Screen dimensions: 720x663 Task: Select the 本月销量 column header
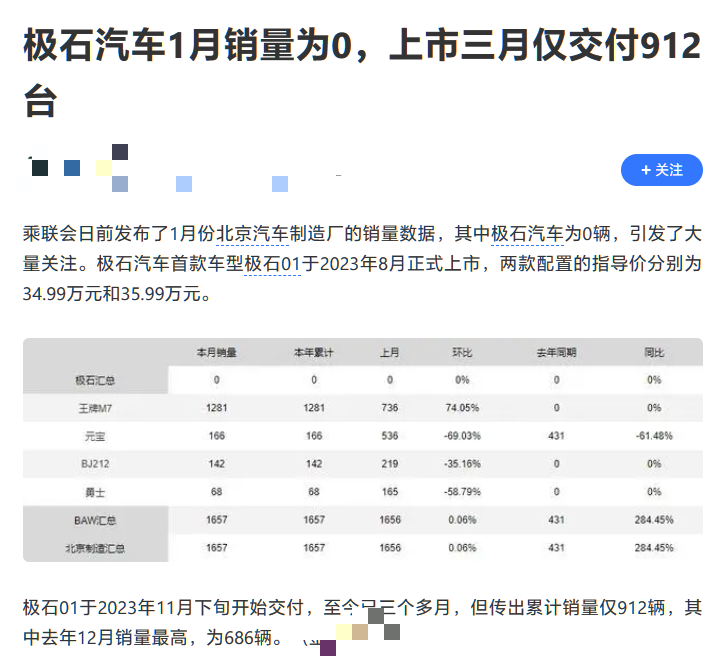pos(216,353)
